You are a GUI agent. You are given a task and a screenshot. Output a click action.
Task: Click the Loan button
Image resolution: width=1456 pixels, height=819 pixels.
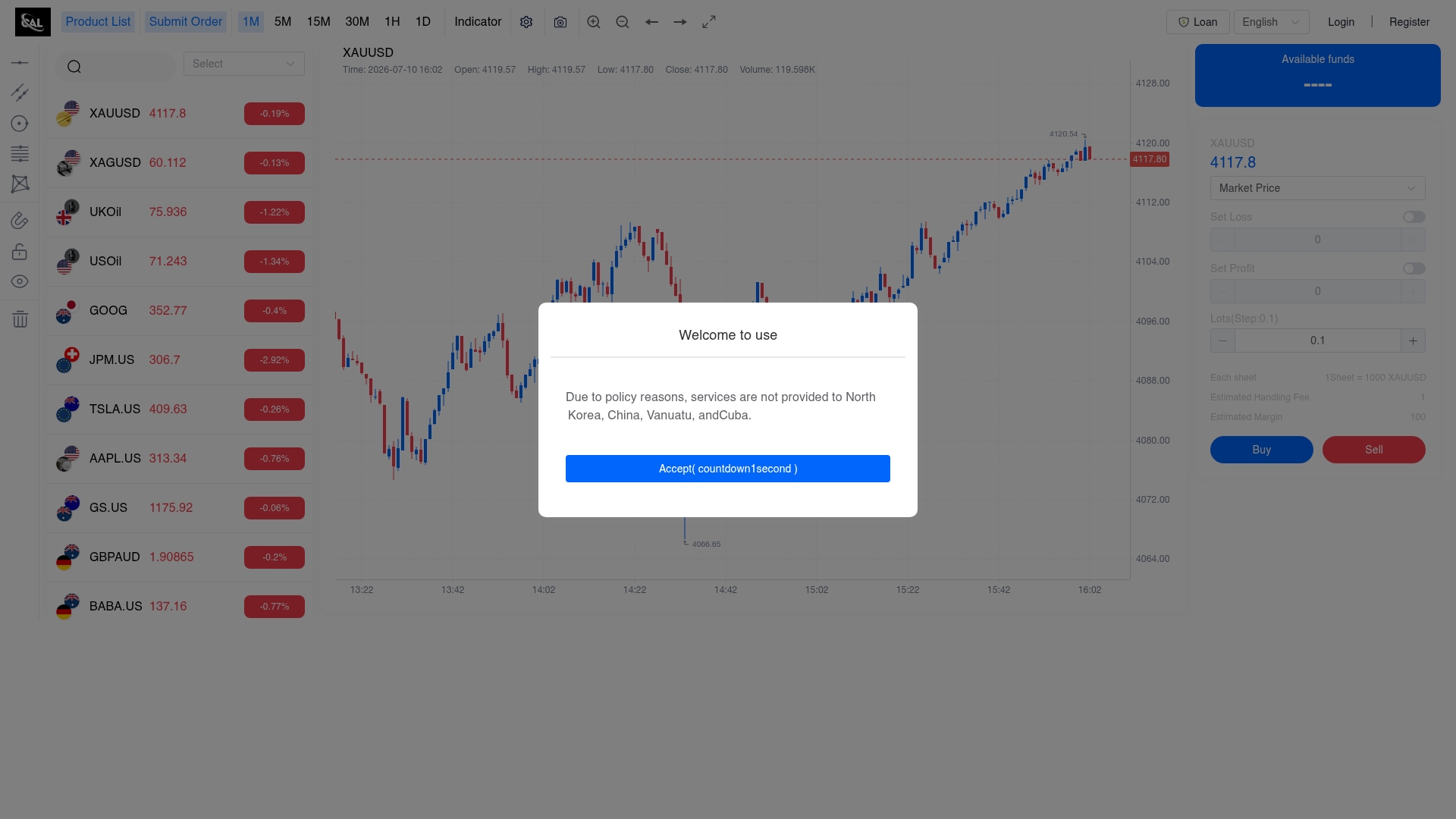click(x=1197, y=22)
